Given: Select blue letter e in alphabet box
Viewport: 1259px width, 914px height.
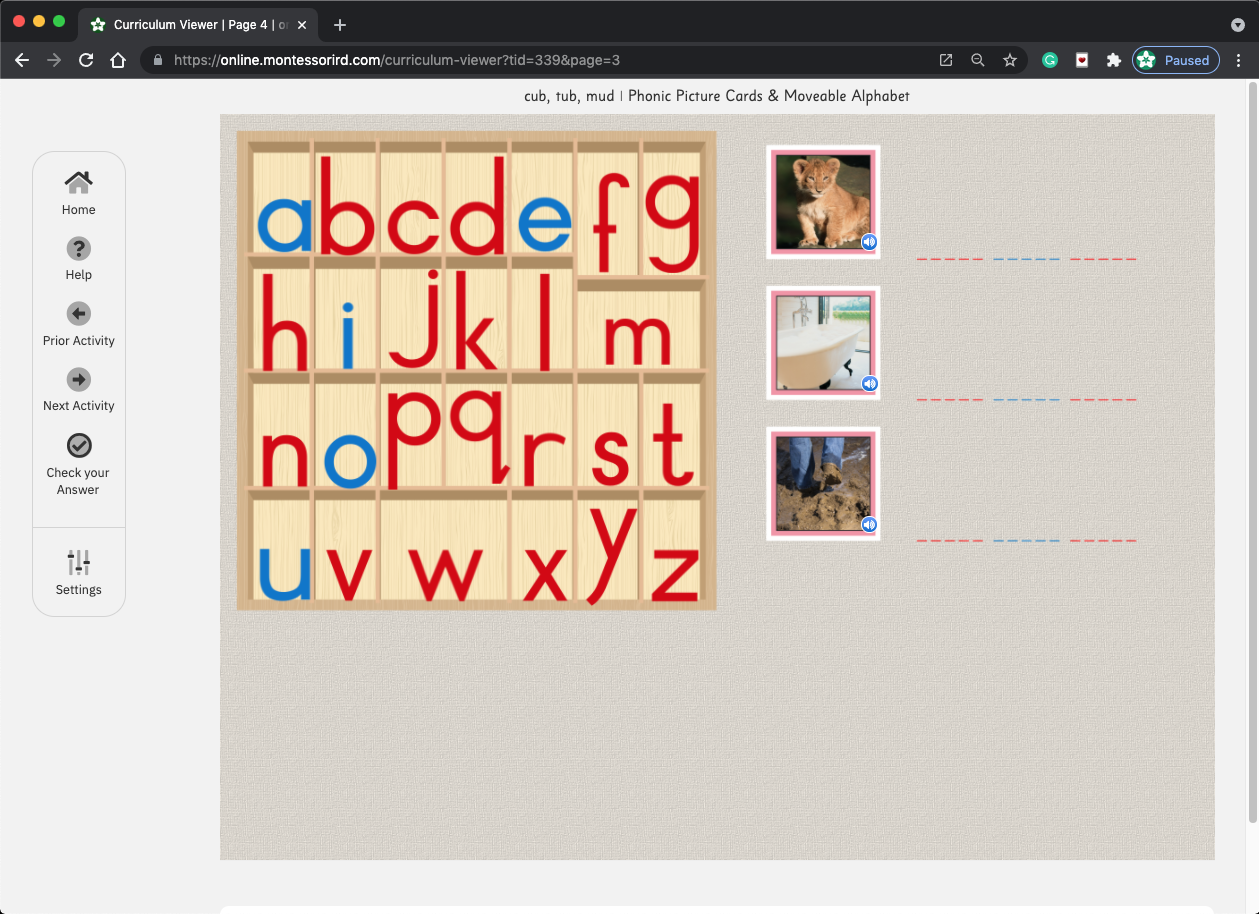Looking at the screenshot, I should tap(544, 222).
